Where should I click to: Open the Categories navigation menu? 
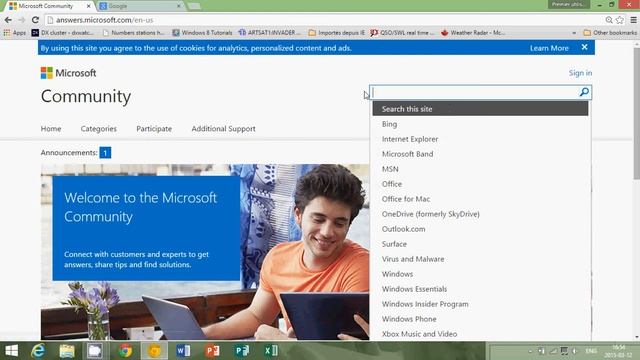(x=98, y=129)
